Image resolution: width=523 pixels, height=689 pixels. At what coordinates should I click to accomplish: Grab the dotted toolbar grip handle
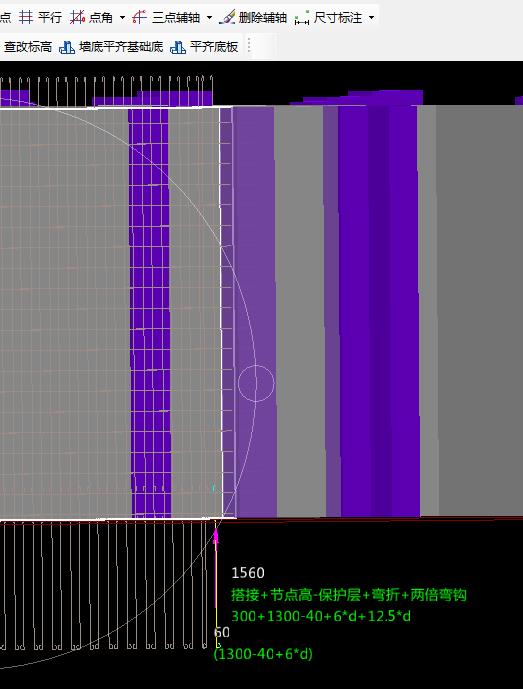click(249, 46)
